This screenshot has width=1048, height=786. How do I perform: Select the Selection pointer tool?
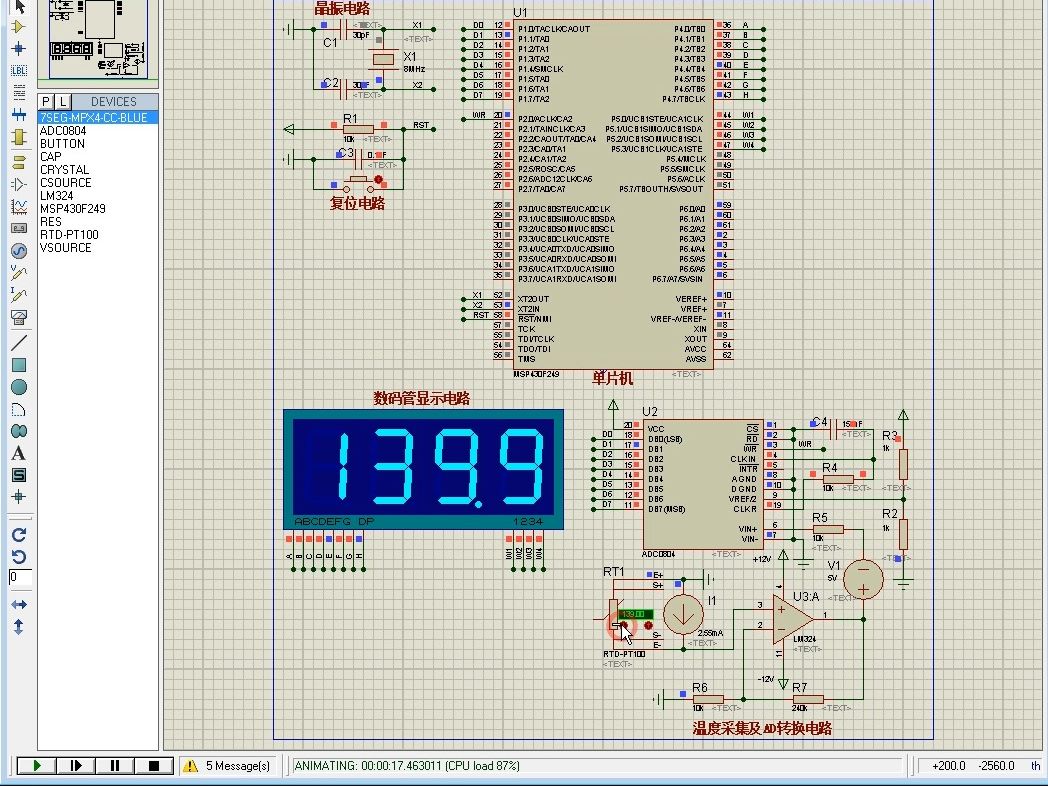tap(19, 8)
